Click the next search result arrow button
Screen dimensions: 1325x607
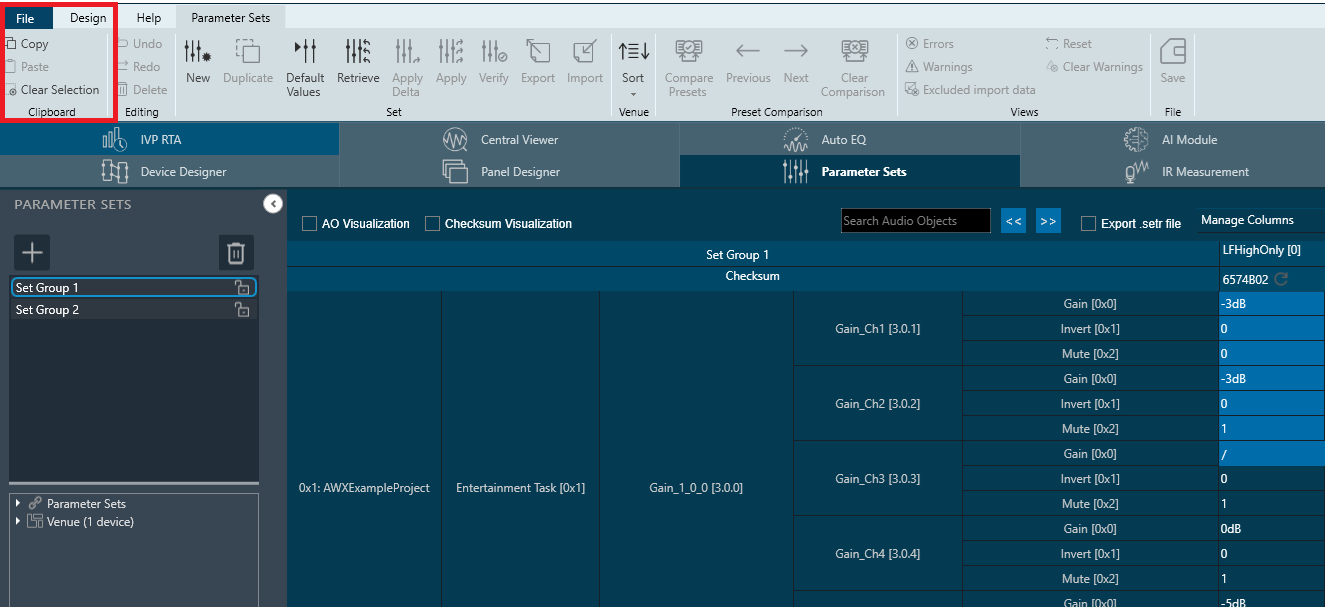[1048, 221]
